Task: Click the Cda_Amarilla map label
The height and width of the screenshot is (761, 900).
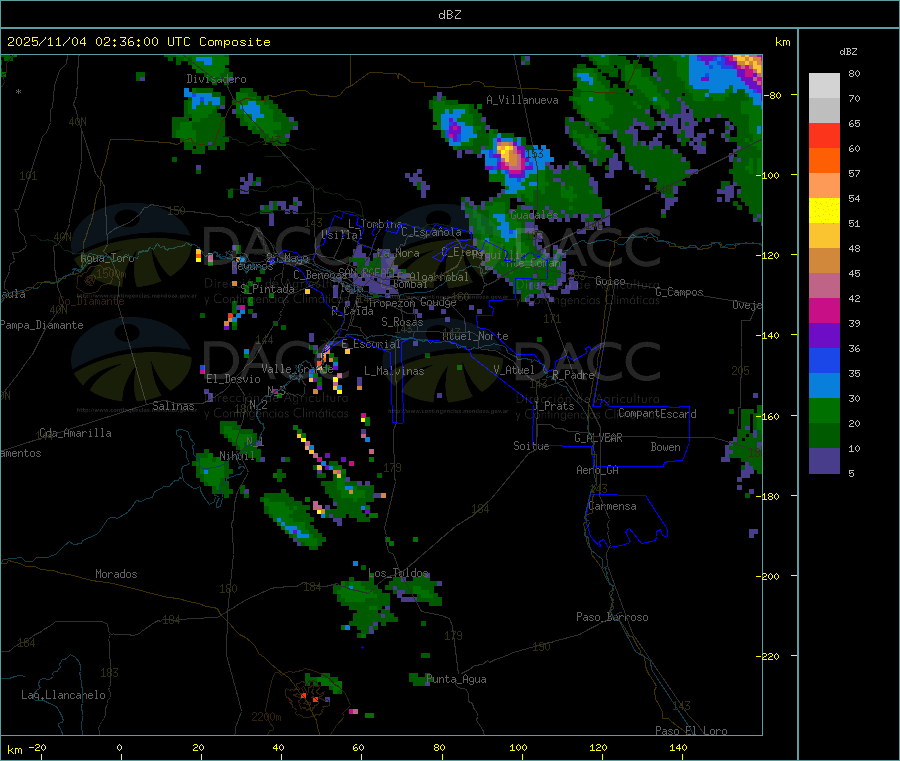Action: [x=75, y=433]
